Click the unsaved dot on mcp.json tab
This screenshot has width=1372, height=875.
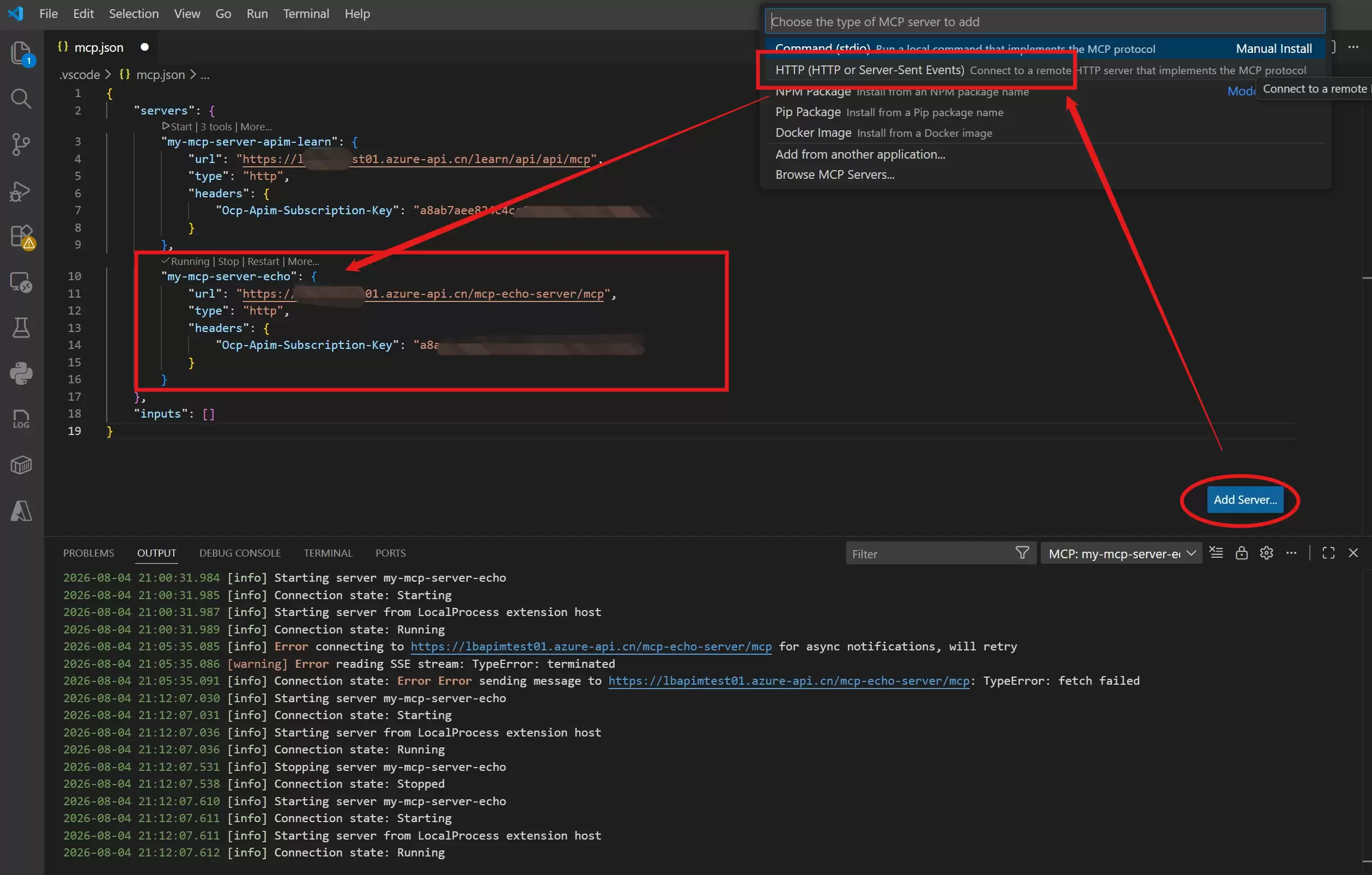(x=145, y=47)
